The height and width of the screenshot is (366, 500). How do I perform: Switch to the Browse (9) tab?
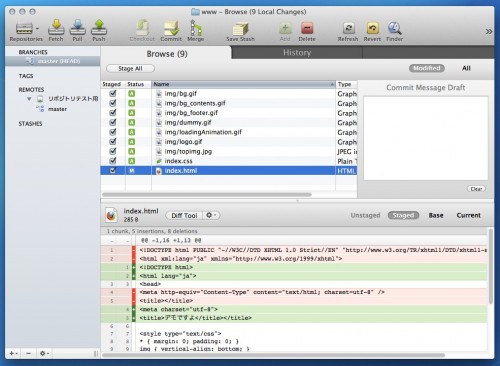coord(167,54)
